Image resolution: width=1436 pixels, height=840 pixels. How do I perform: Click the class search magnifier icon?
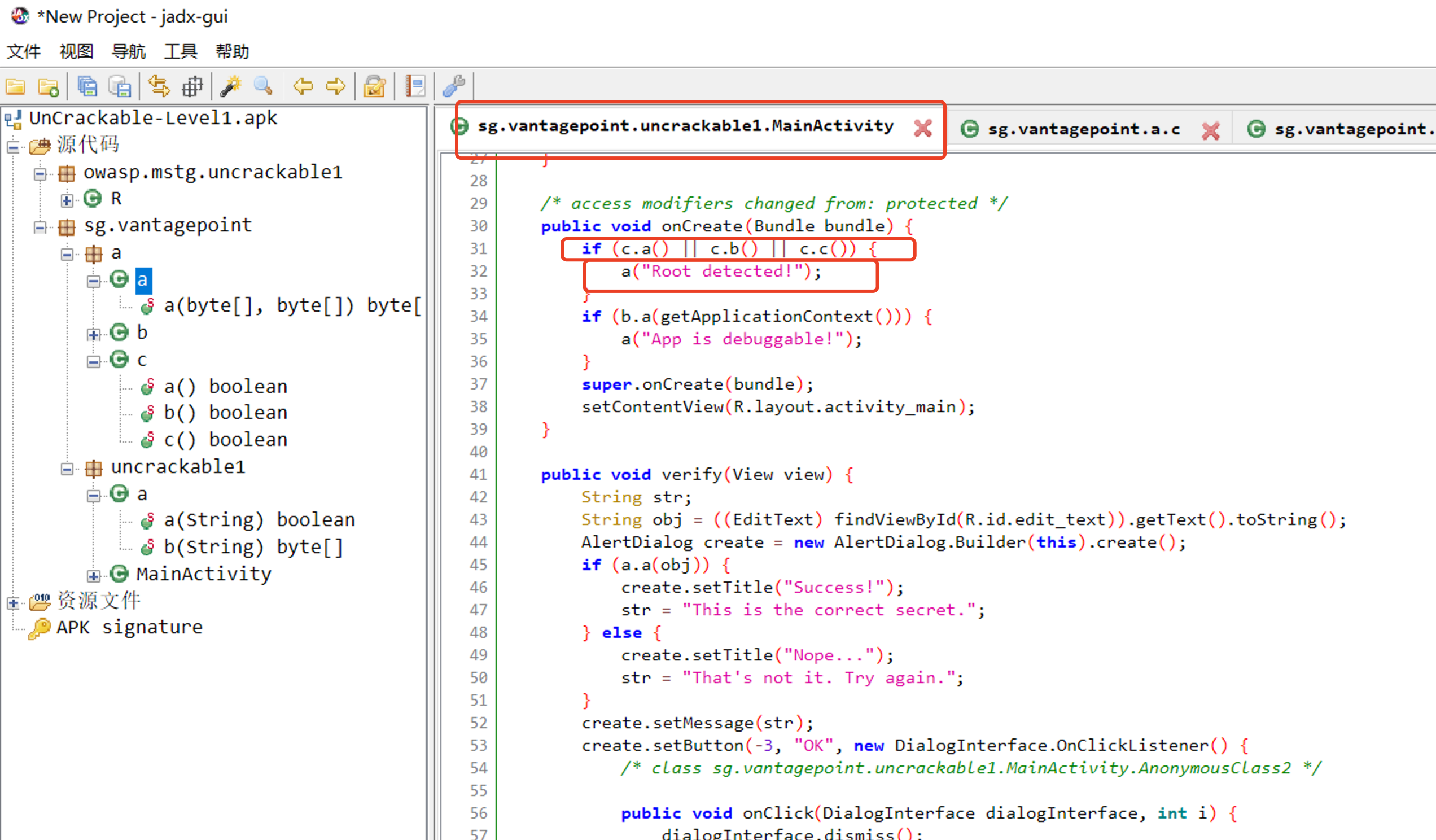point(263,86)
